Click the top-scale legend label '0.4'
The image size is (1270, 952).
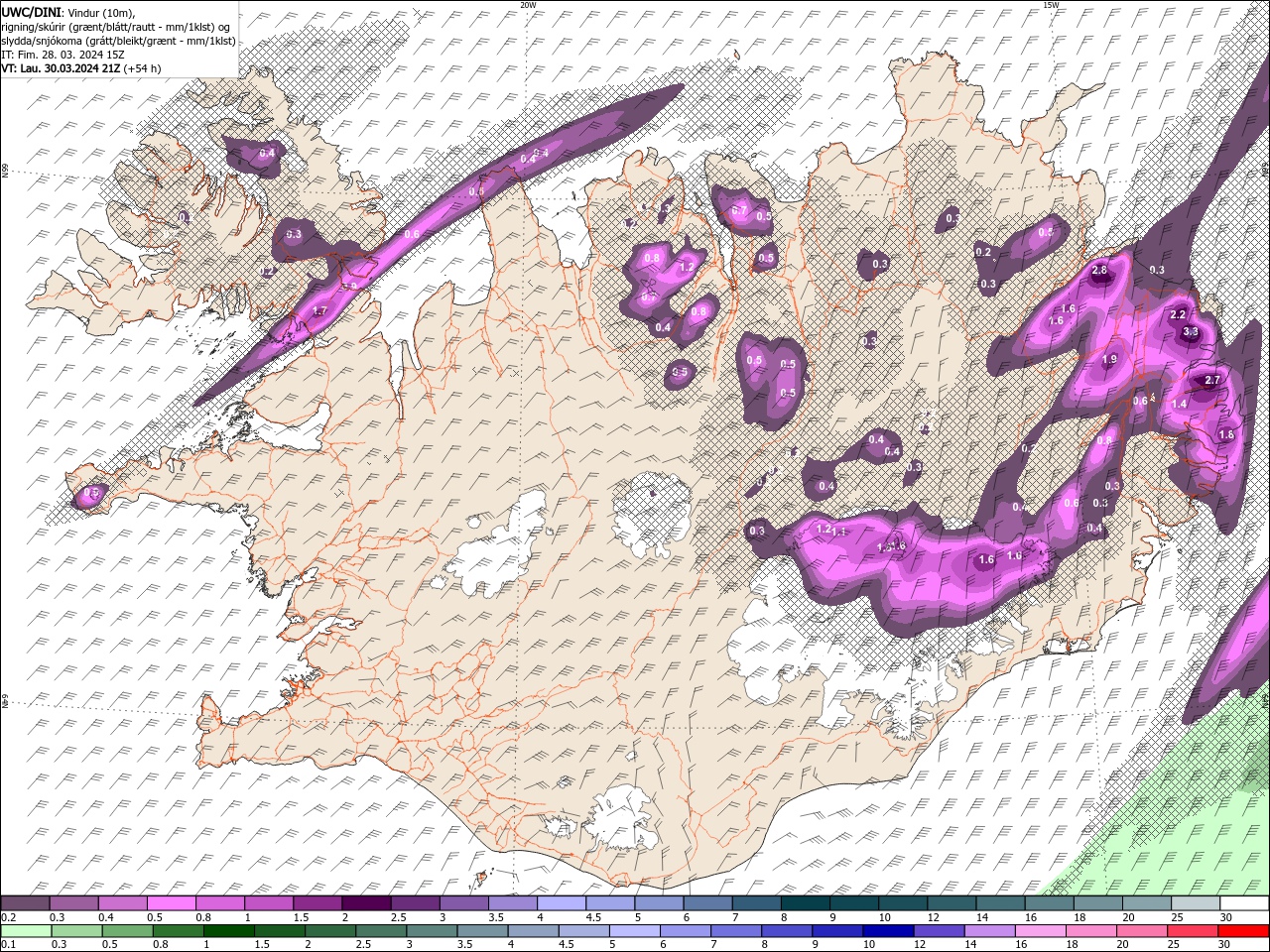point(106,917)
